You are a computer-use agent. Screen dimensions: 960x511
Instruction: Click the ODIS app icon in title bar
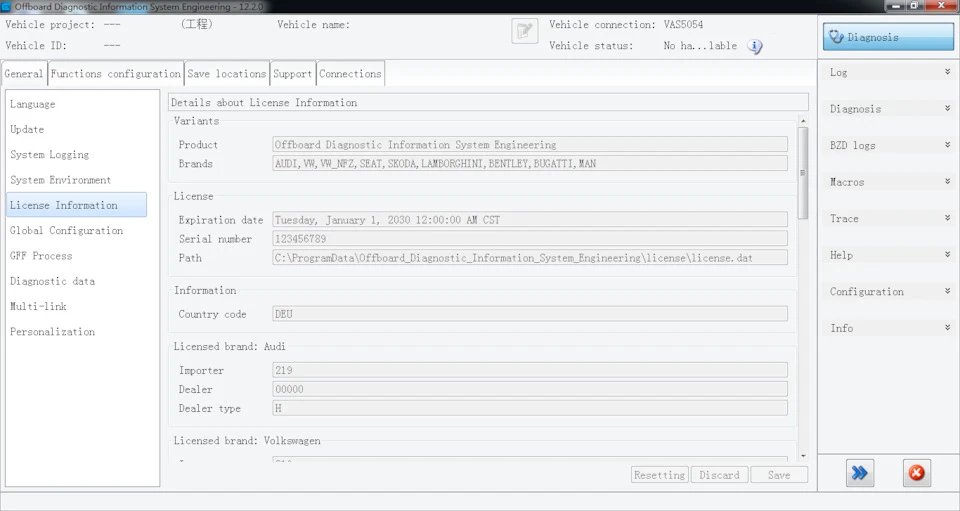coord(6,7)
